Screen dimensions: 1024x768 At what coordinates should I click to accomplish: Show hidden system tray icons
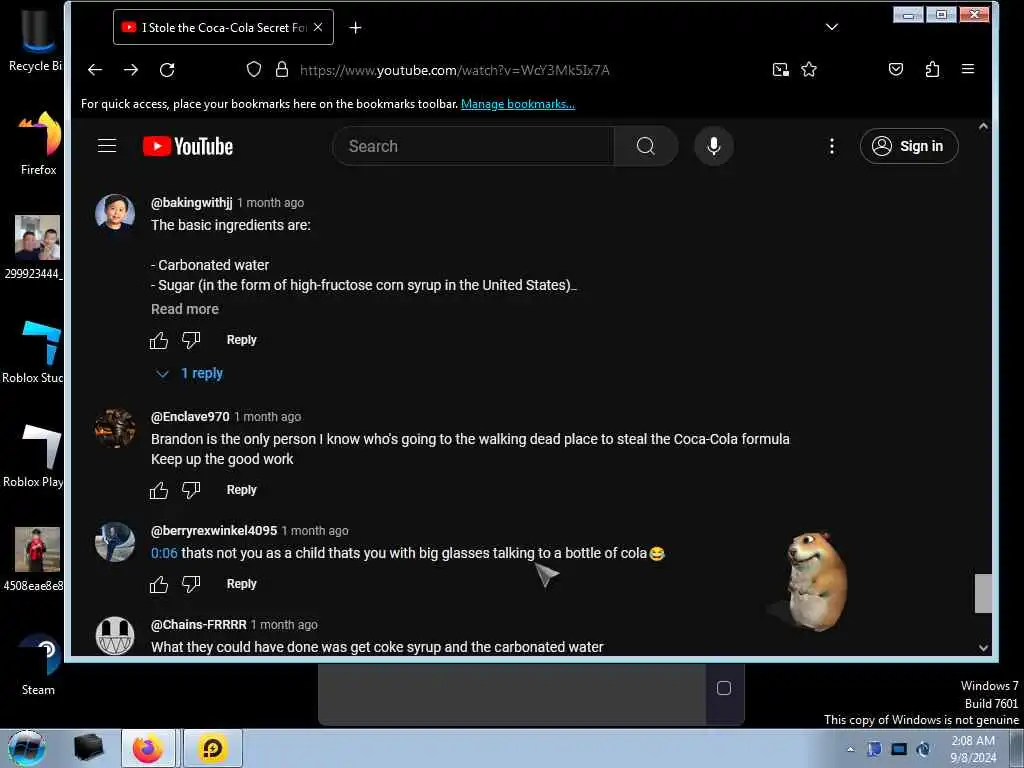(x=850, y=749)
